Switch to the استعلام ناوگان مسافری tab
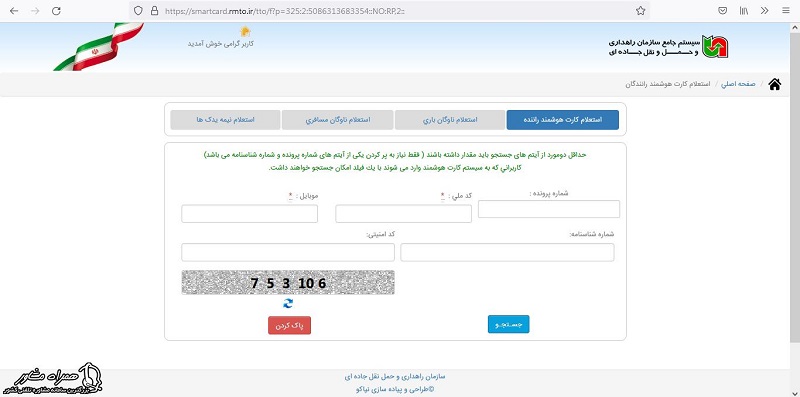The width and height of the screenshot is (800, 397). (338, 120)
